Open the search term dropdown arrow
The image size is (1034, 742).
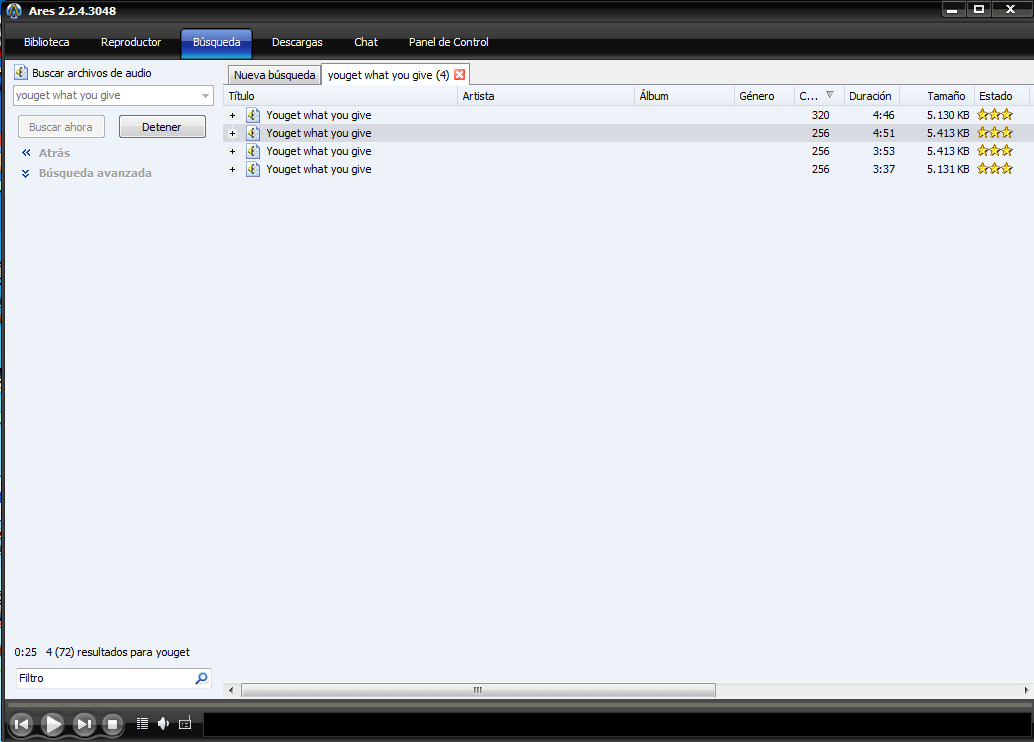click(205, 96)
